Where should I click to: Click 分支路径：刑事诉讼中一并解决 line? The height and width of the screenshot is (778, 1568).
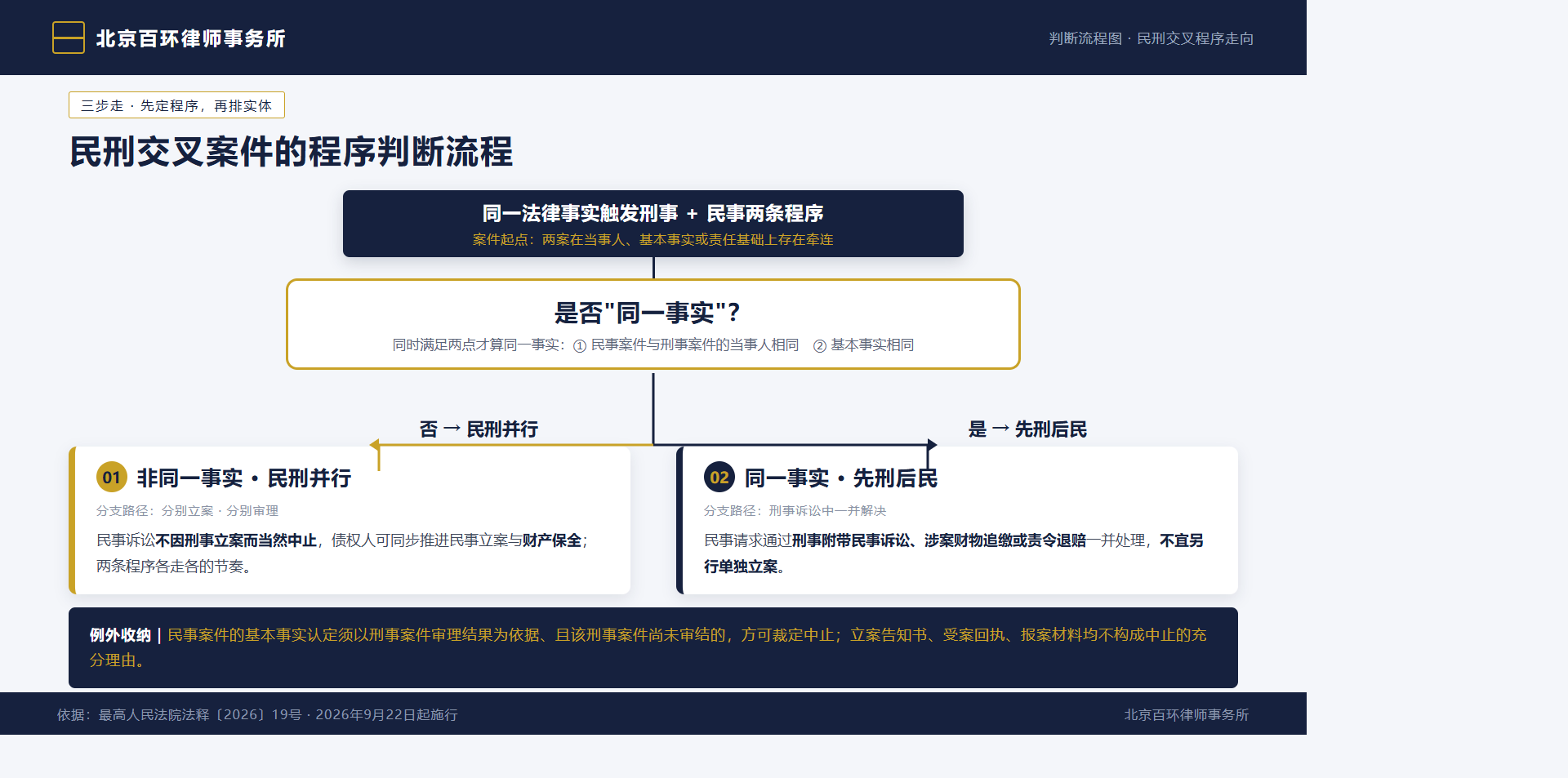[795, 511]
